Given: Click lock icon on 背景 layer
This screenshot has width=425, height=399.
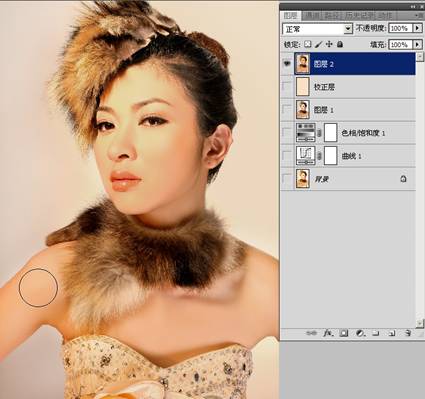Looking at the screenshot, I should (403, 179).
